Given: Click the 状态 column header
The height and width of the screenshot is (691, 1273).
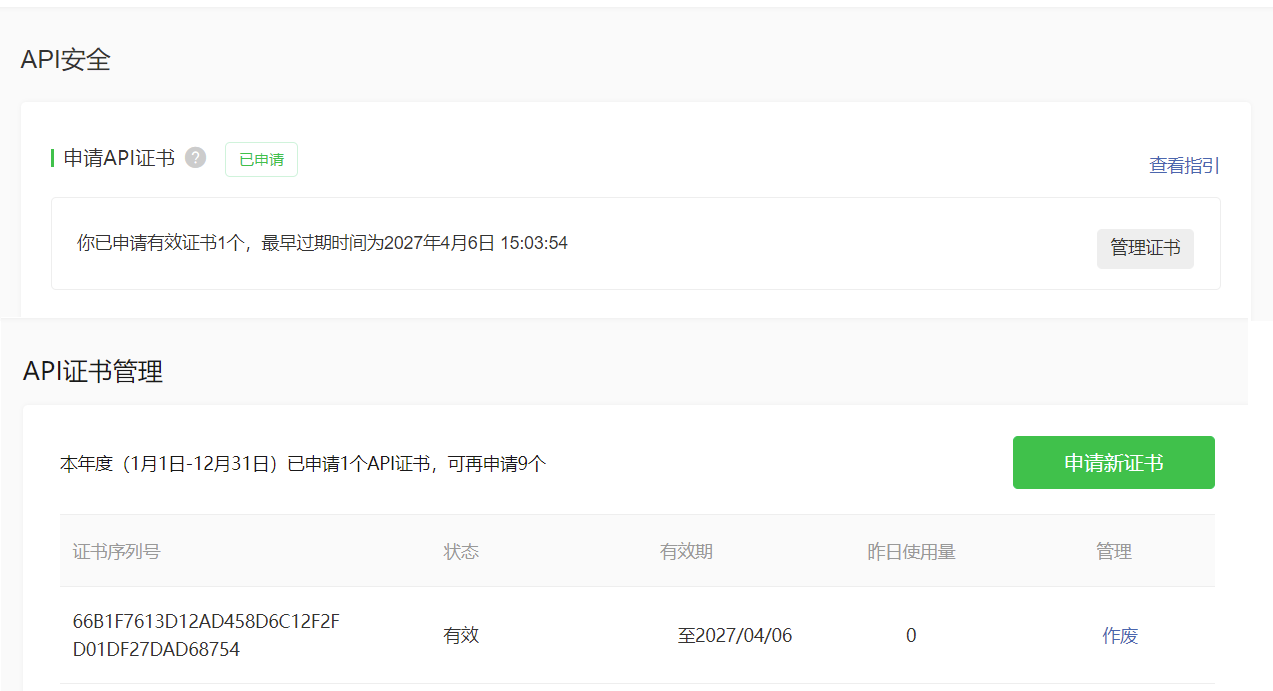Looking at the screenshot, I should click(460, 550).
